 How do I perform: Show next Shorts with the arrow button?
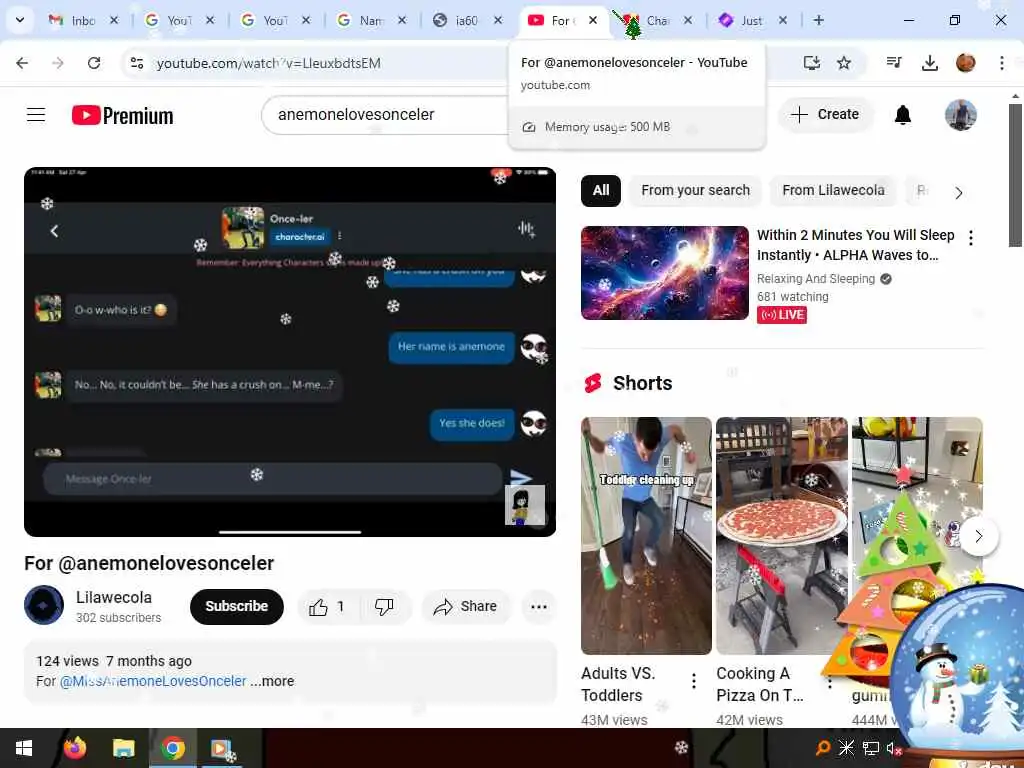pyautogui.click(x=978, y=536)
